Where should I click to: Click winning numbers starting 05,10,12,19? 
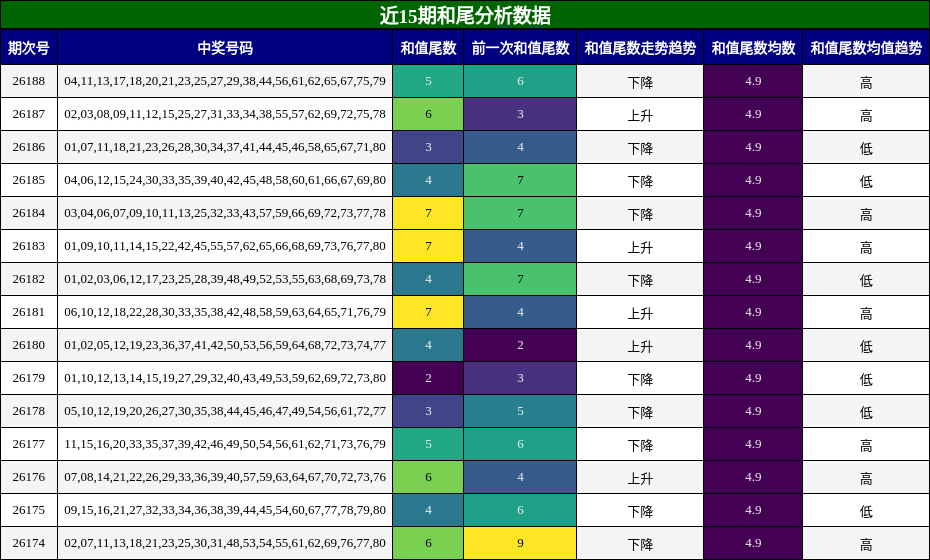pos(225,411)
